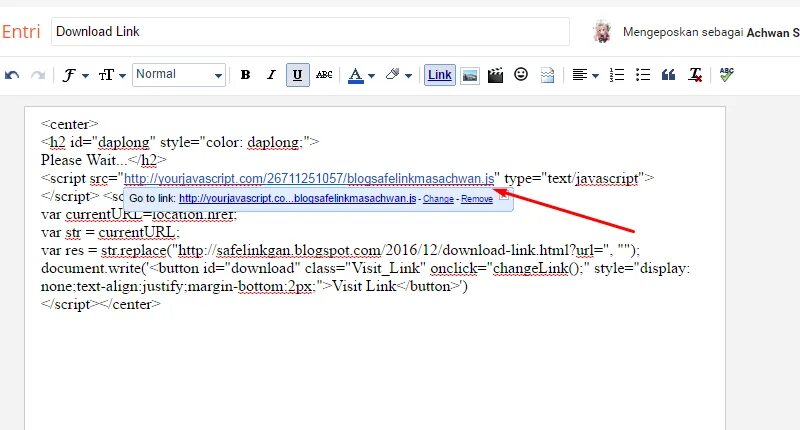Expand the highlight color dropdown arrow
800x430 pixels.
(408, 76)
